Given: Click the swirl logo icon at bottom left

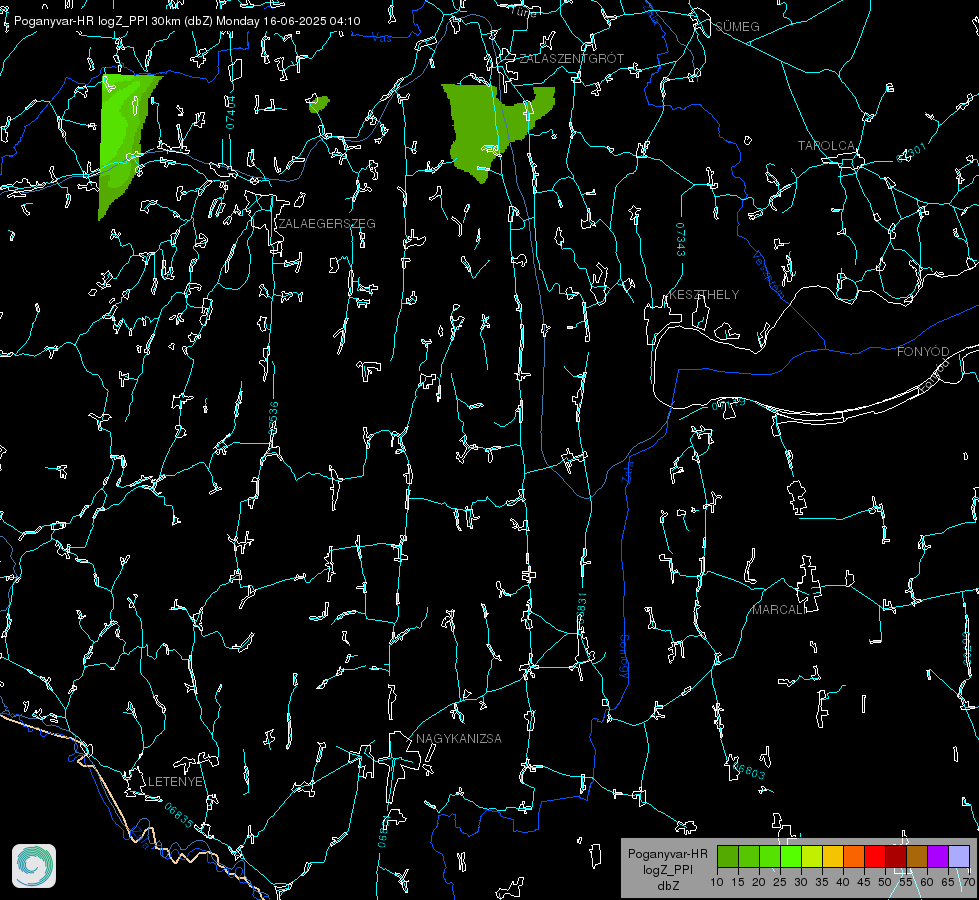Looking at the screenshot, I should pyautogui.click(x=34, y=866).
